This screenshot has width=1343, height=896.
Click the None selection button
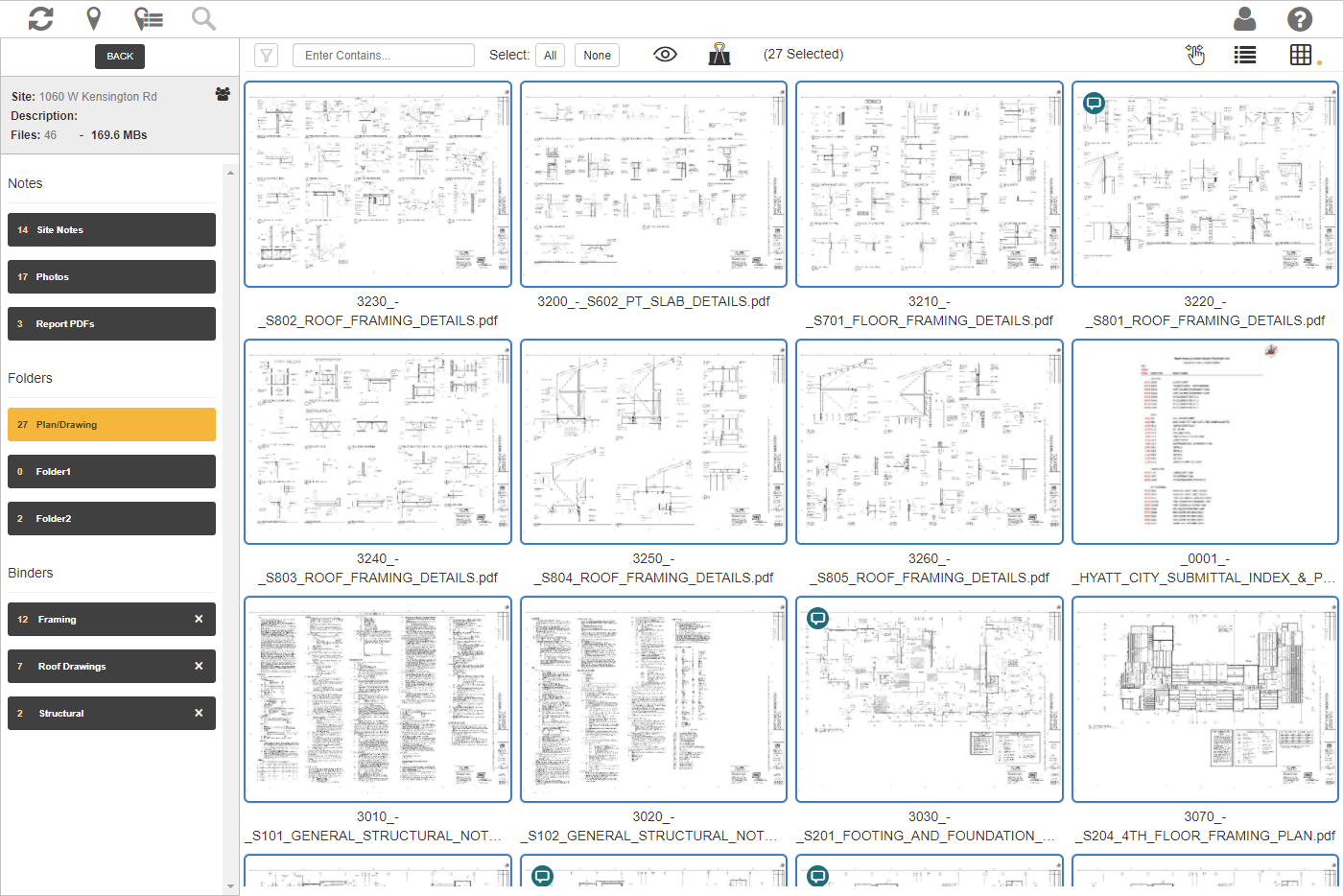tap(597, 56)
